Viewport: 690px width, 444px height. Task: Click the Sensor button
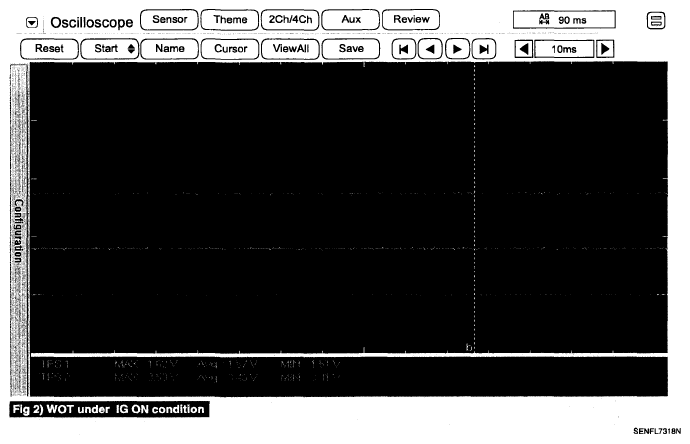click(x=169, y=19)
